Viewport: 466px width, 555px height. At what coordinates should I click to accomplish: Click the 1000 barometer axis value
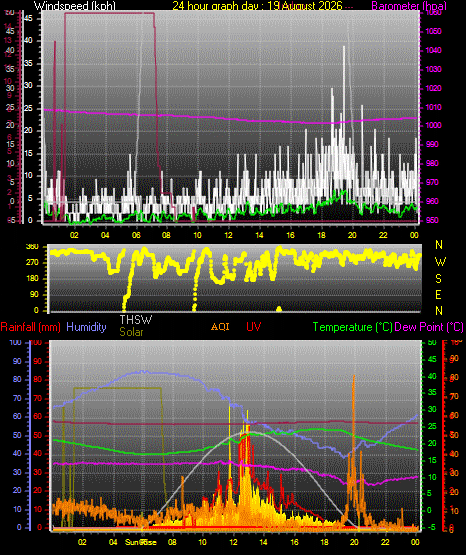(433, 126)
